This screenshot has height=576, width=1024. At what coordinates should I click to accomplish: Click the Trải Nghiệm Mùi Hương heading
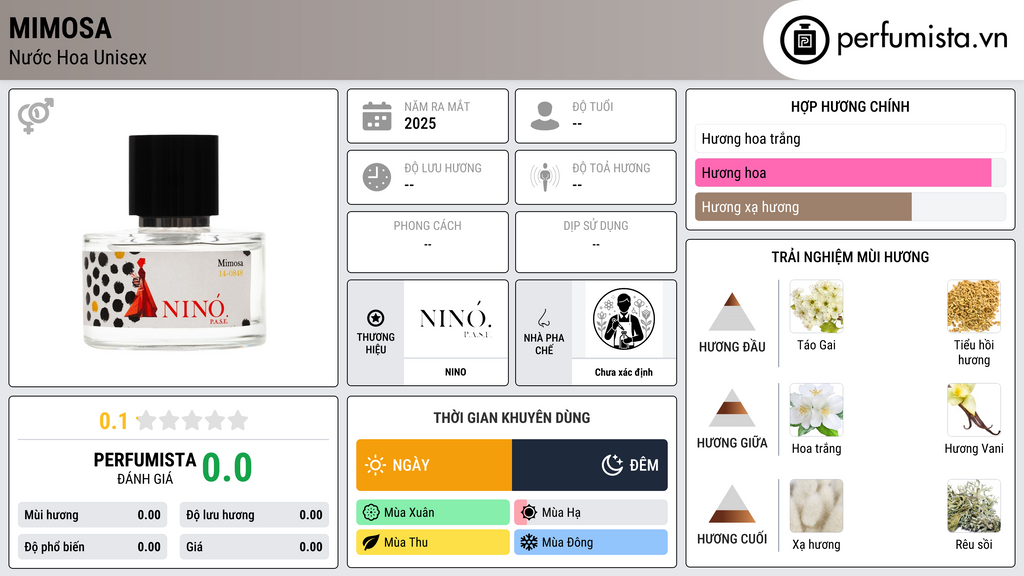point(850,257)
